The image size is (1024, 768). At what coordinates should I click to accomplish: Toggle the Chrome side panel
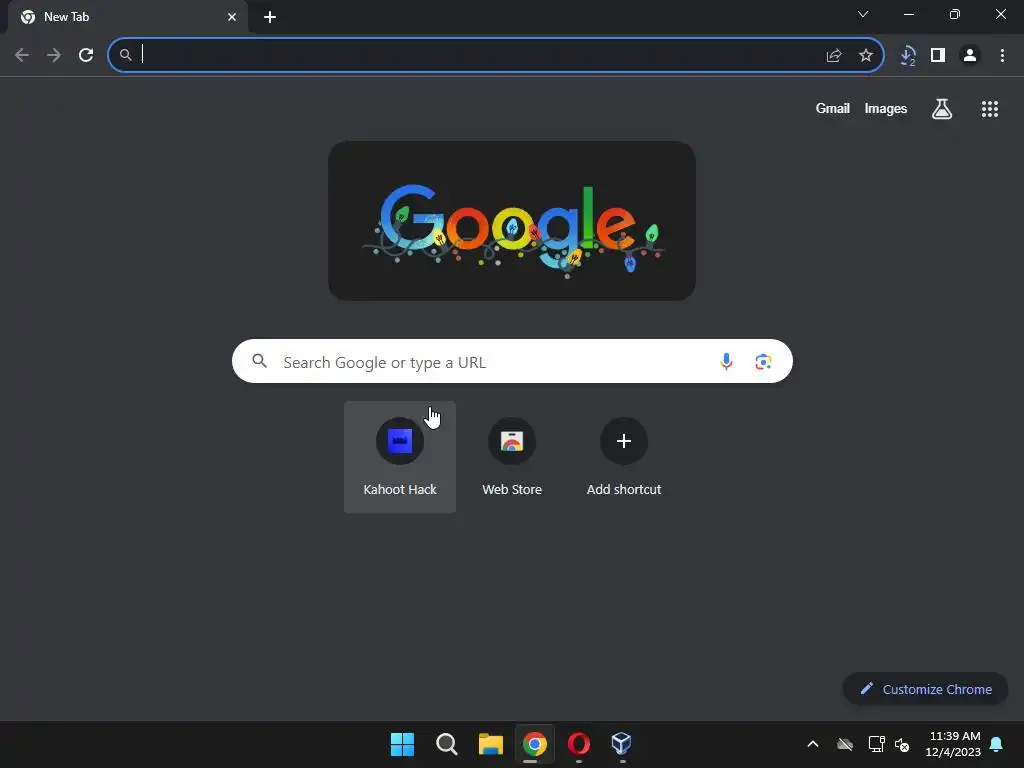938,56
